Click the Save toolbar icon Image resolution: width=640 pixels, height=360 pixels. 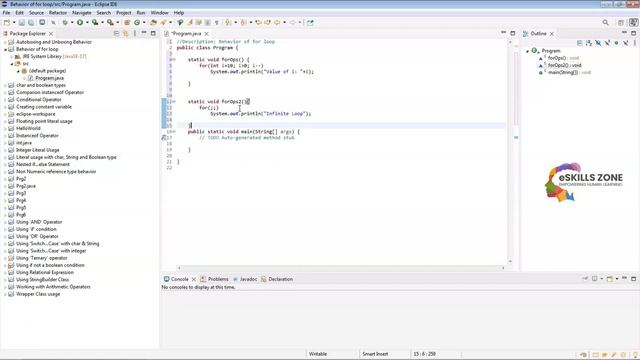tap(22, 23)
